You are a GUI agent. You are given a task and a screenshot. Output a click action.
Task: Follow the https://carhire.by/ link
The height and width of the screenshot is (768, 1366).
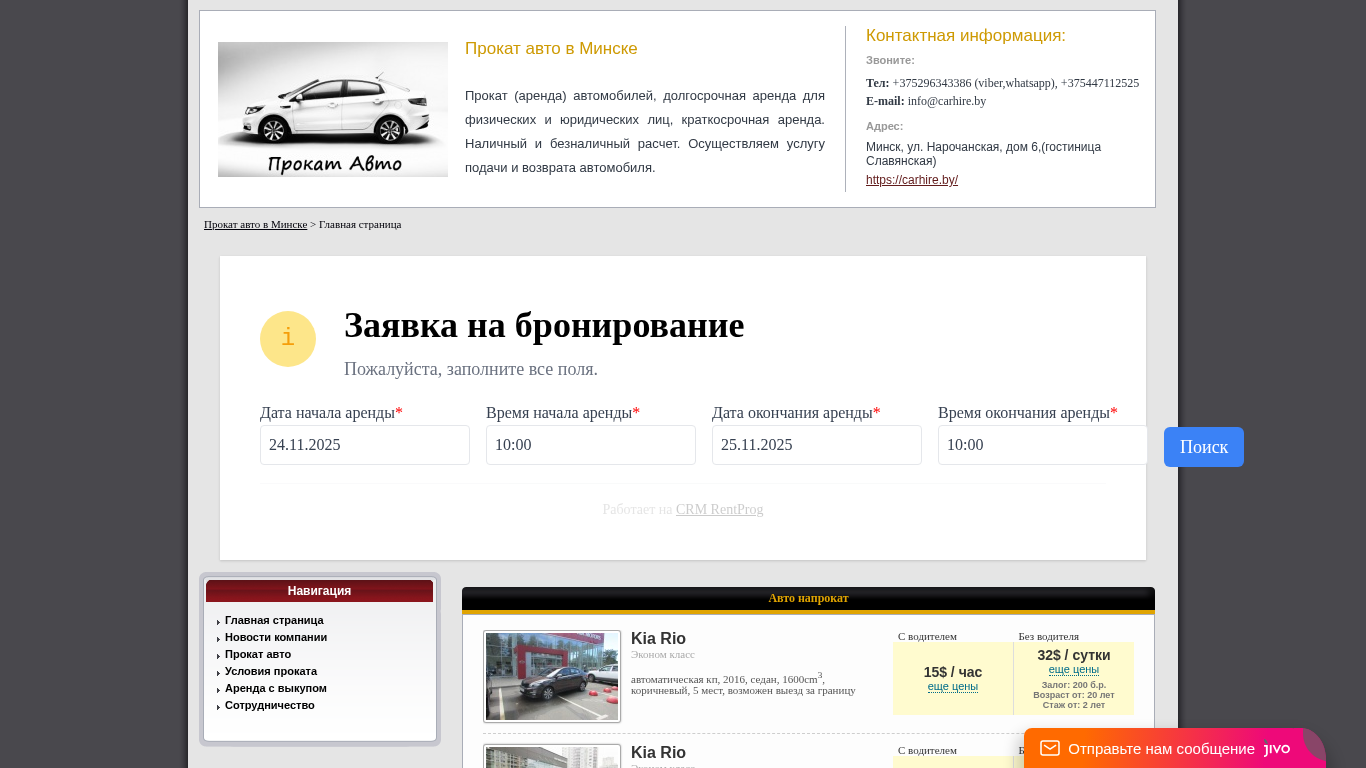(912, 180)
